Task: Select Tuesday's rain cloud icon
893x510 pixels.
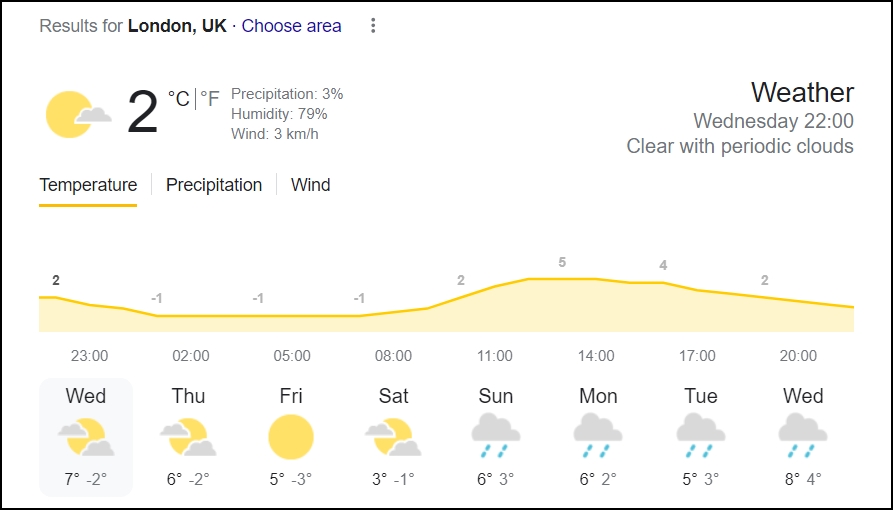Action: tap(701, 436)
